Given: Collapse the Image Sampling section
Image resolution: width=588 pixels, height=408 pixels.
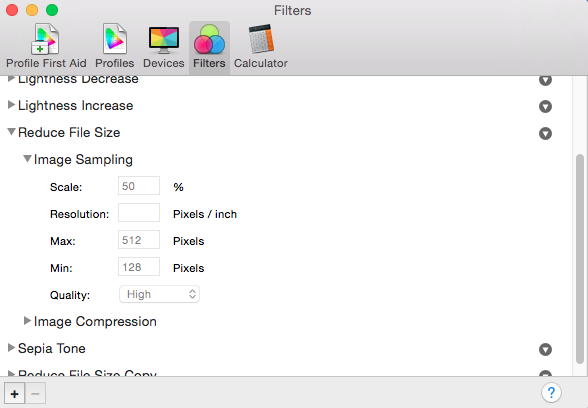Looking at the screenshot, I should (x=27, y=159).
